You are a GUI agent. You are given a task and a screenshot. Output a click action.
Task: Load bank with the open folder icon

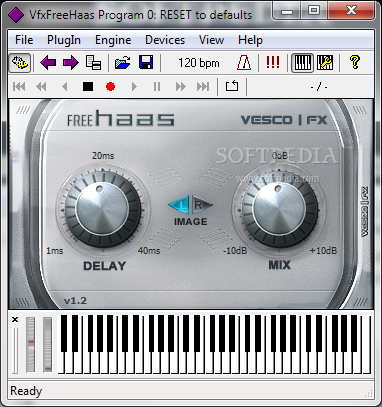122,63
